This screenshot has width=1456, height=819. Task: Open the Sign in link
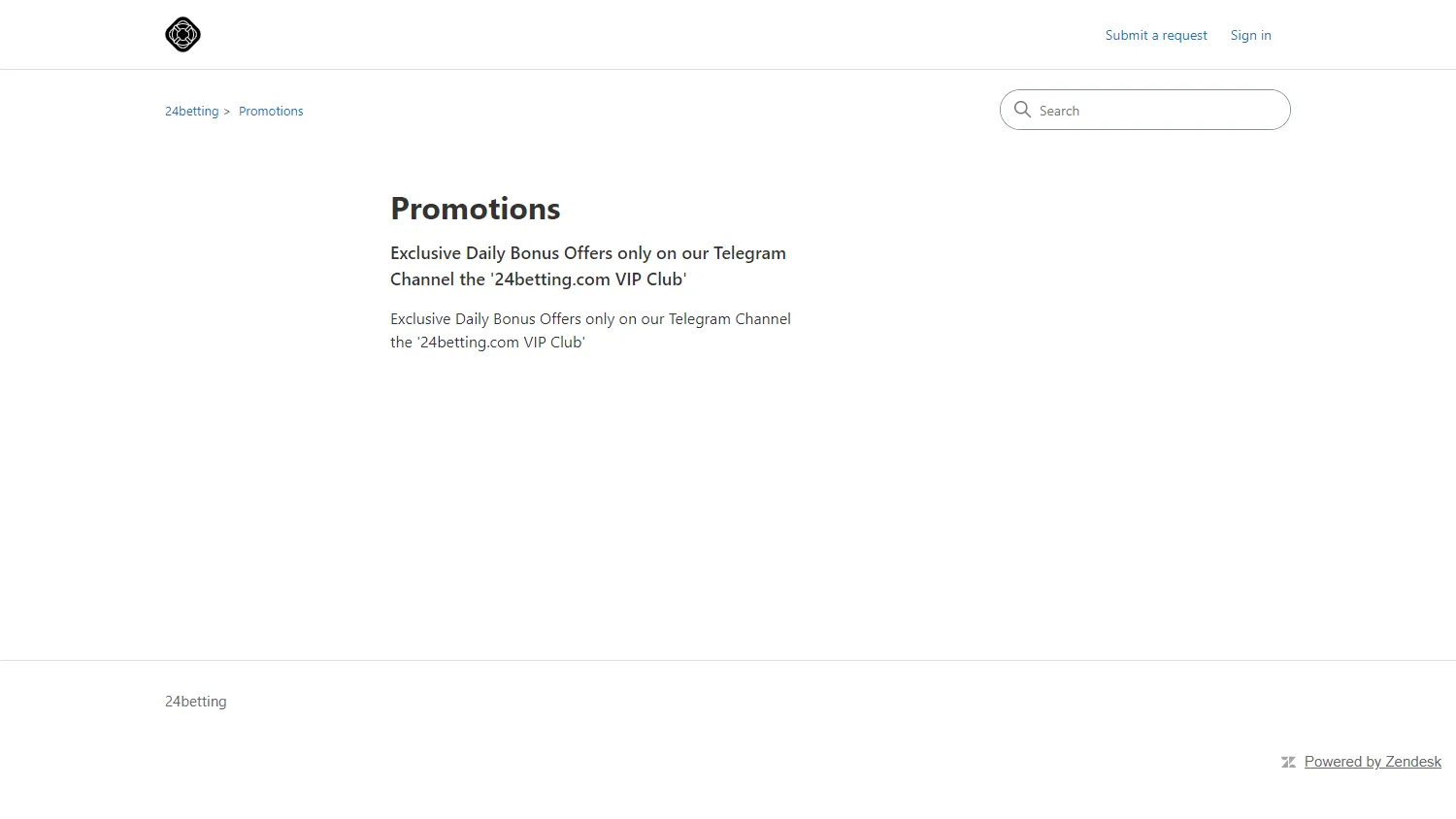click(x=1250, y=35)
